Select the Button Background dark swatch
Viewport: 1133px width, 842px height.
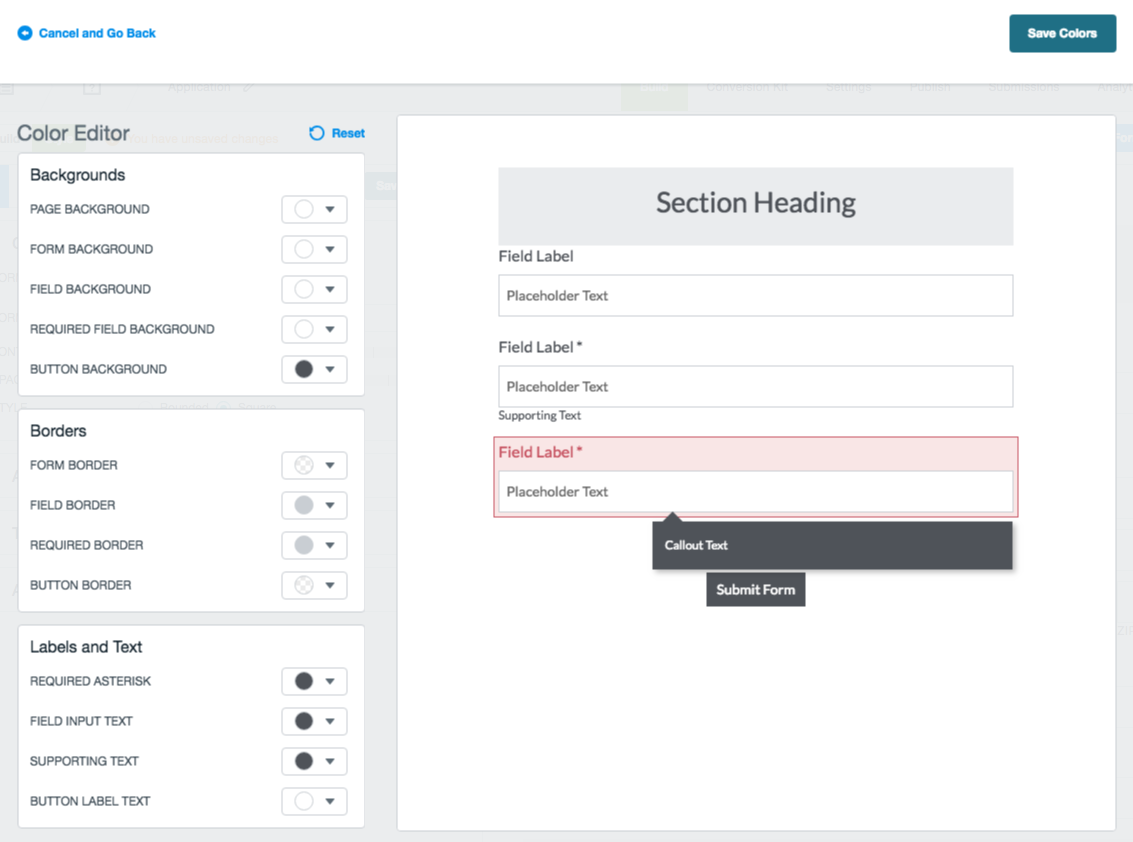point(304,369)
